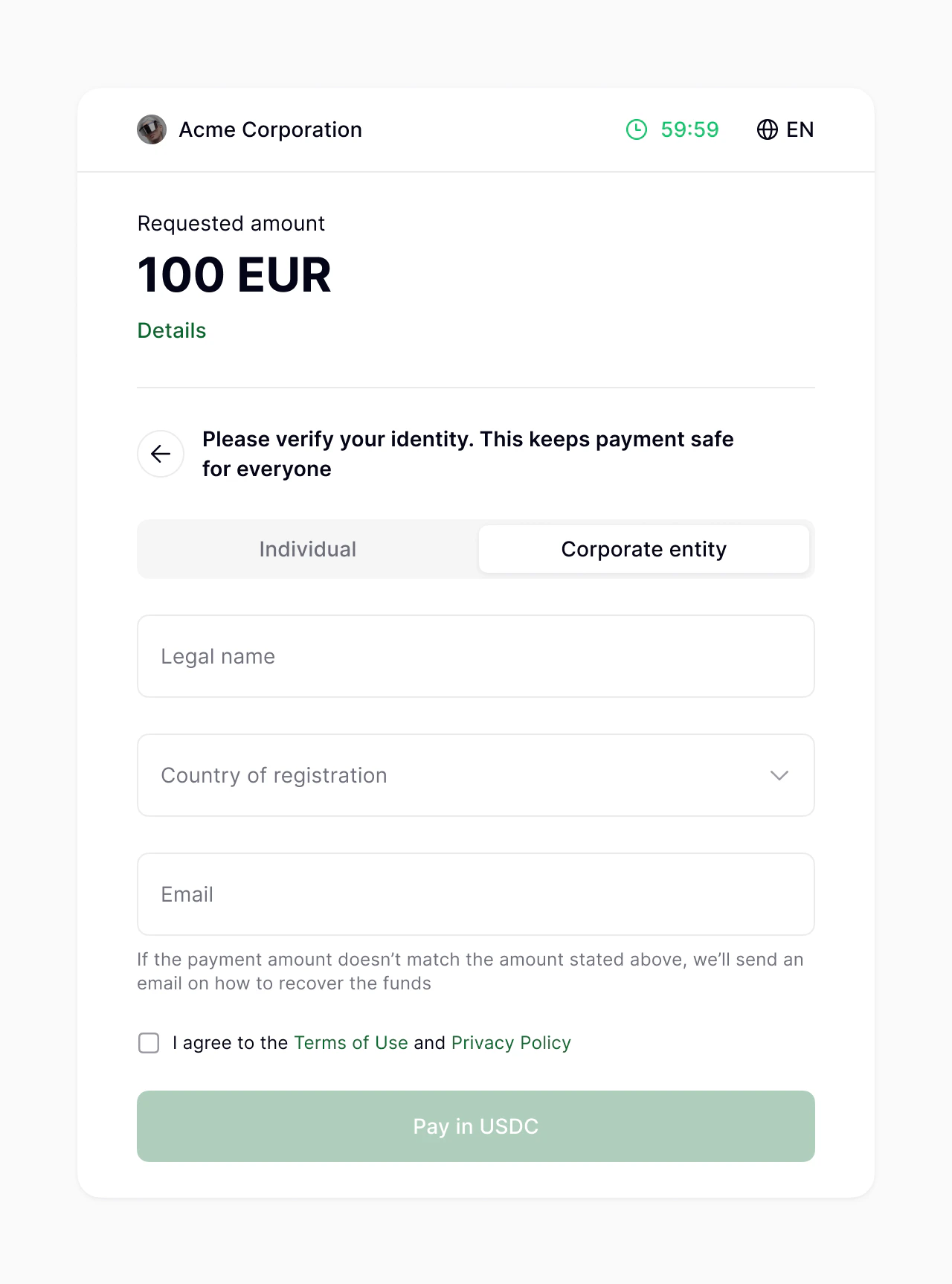
Task: Expand the payment Details link
Action: click(x=172, y=330)
